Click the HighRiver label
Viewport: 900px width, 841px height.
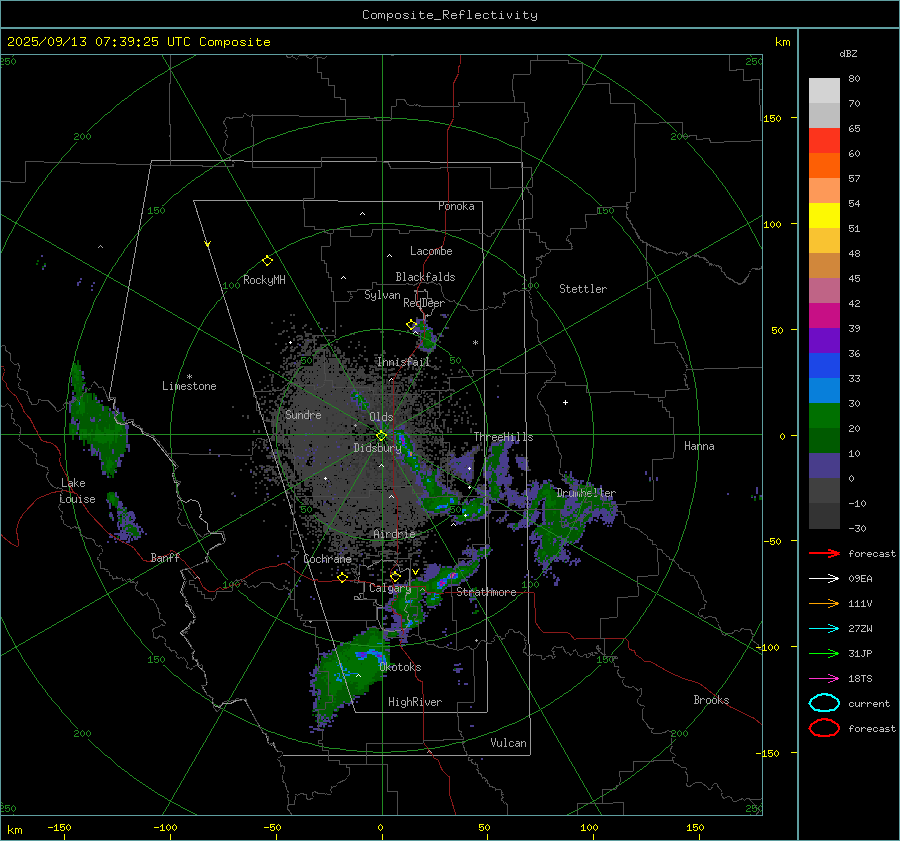tap(415, 702)
